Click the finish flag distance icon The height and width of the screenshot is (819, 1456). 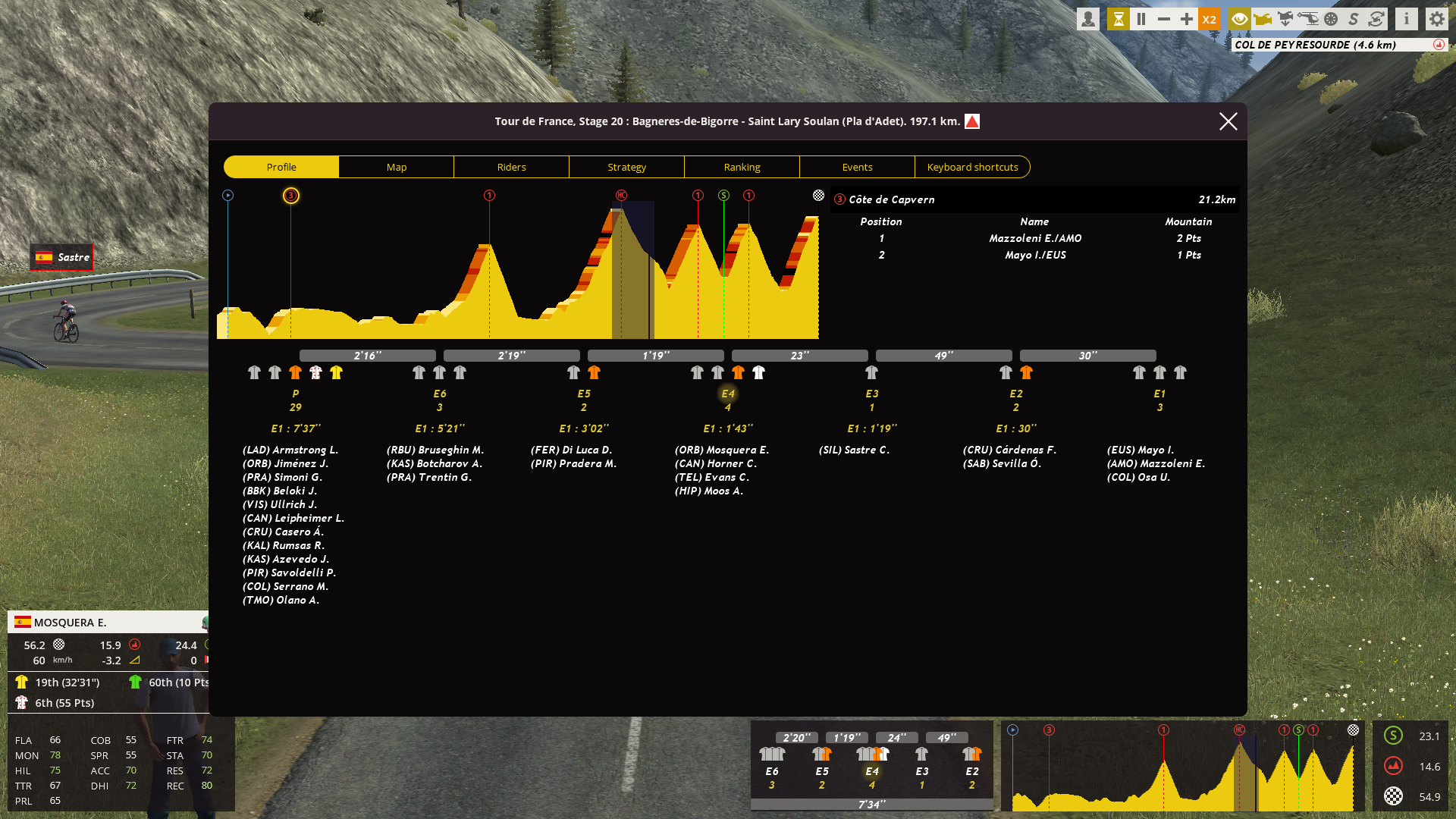[1393, 796]
